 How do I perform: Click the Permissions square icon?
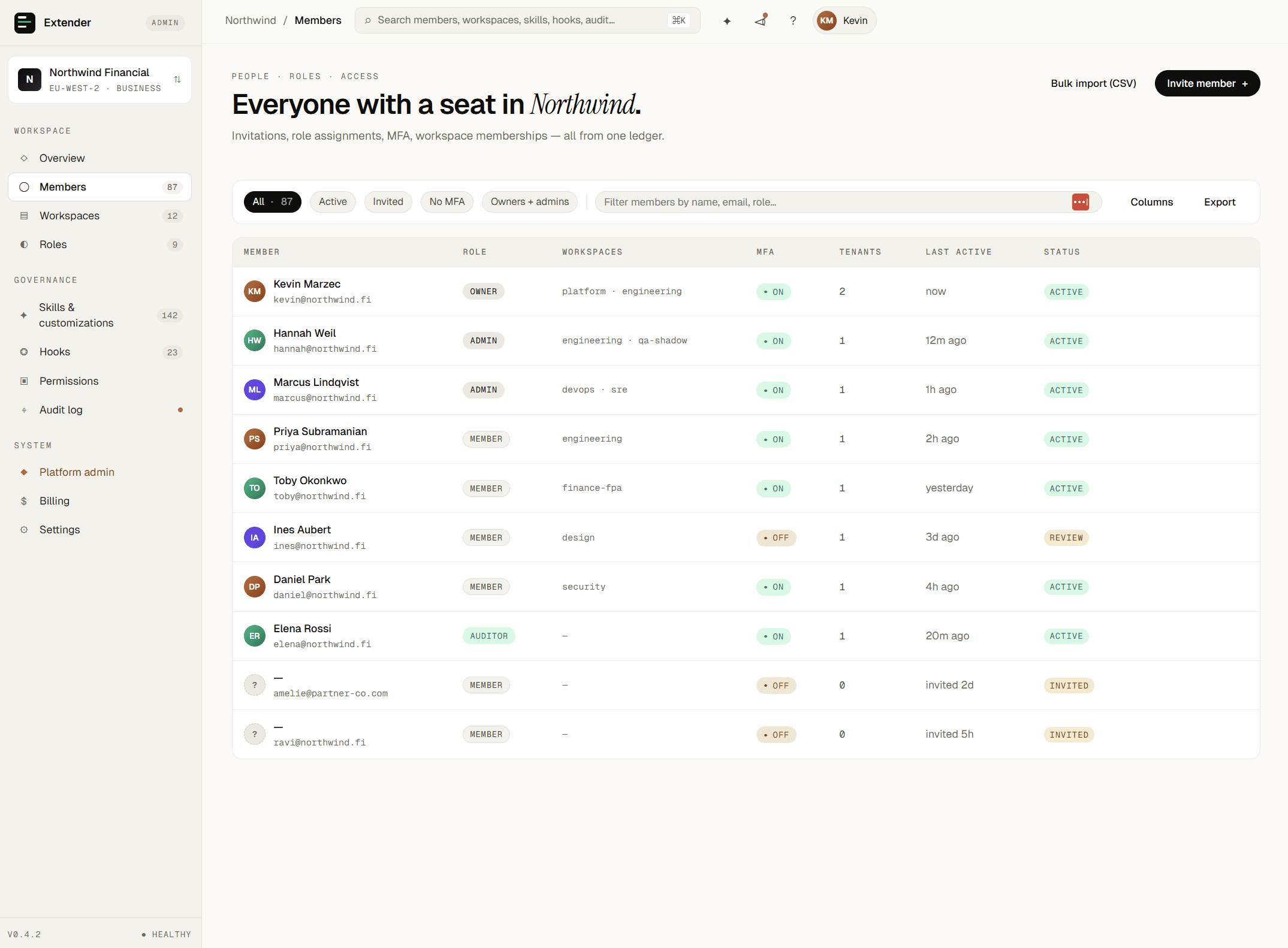24,381
